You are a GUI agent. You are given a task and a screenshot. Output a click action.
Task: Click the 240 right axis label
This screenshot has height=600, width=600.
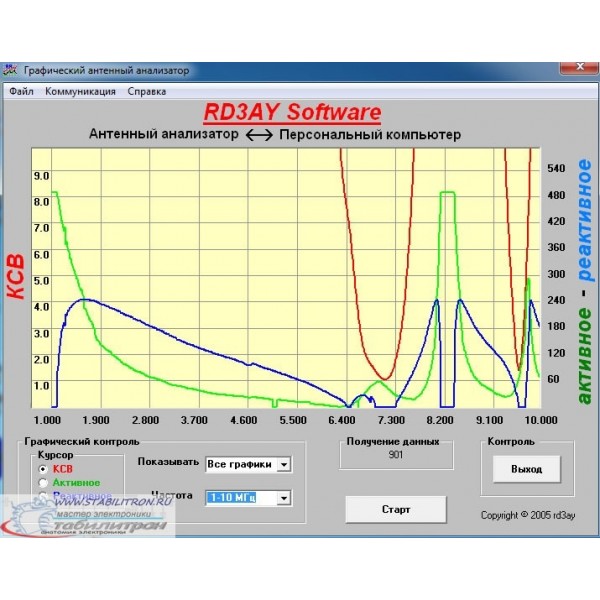(556, 300)
